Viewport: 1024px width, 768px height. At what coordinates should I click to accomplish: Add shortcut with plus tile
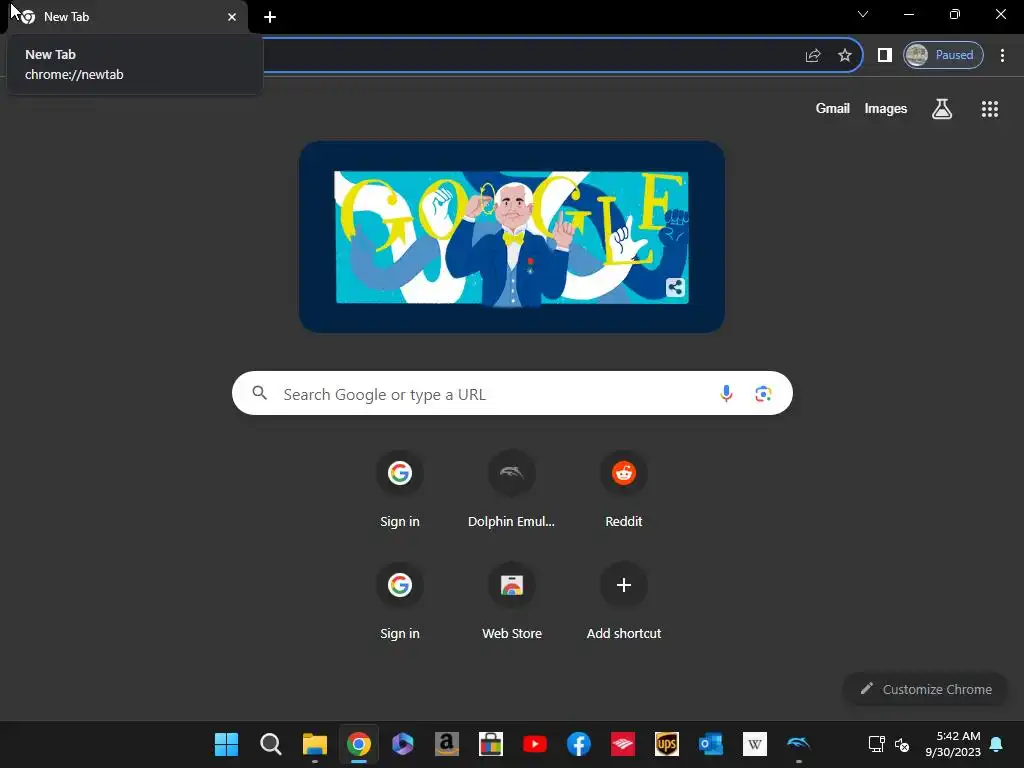point(624,601)
